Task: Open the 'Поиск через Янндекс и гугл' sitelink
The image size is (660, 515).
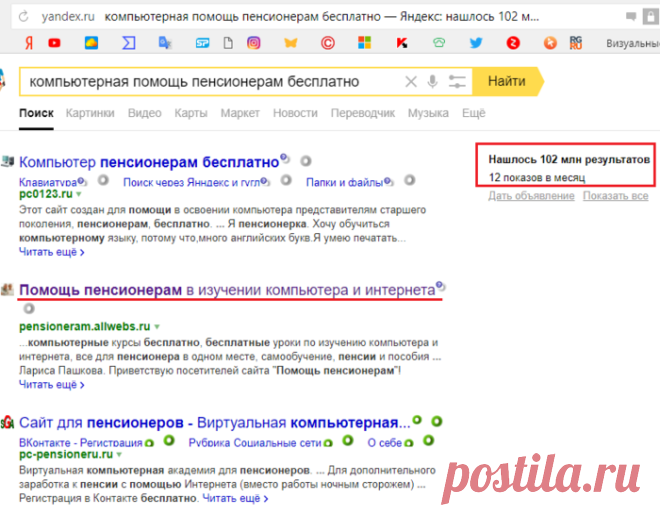Action: pyautogui.click(x=192, y=182)
